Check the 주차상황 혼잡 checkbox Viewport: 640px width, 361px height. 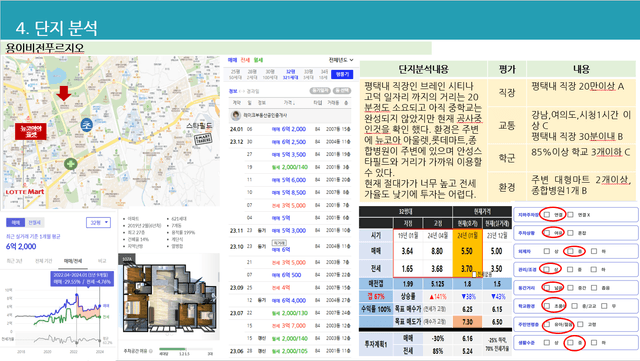click(570, 233)
